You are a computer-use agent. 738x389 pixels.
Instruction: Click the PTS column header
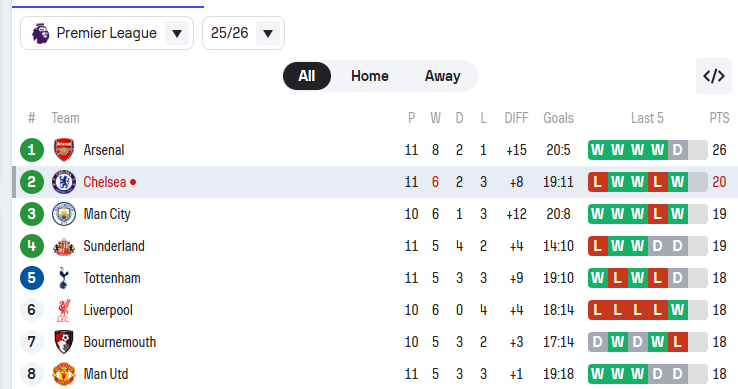pyautogui.click(x=719, y=118)
